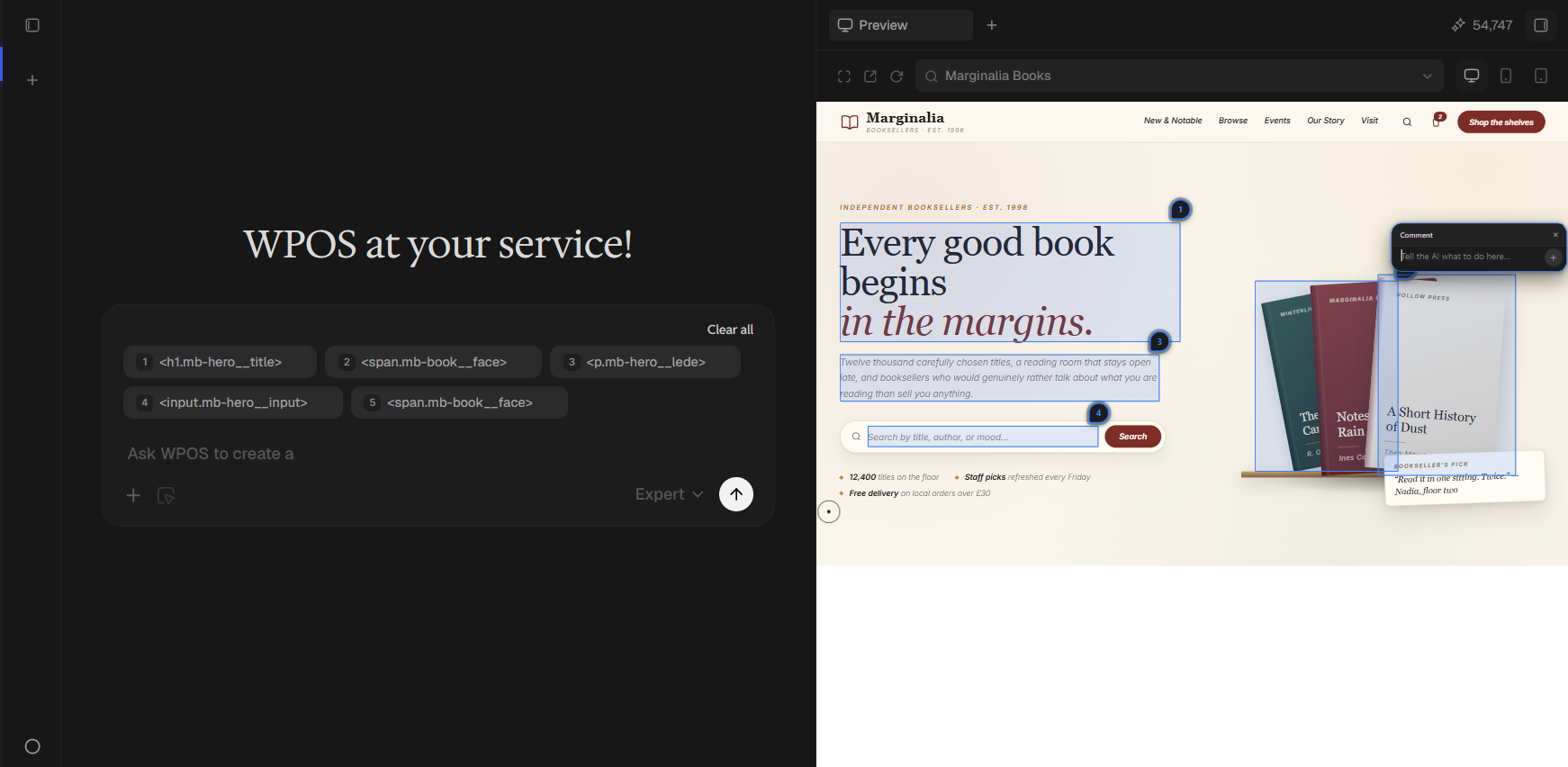1568x767 pixels.
Task: Open the Expert mode dropdown
Action: click(x=669, y=494)
